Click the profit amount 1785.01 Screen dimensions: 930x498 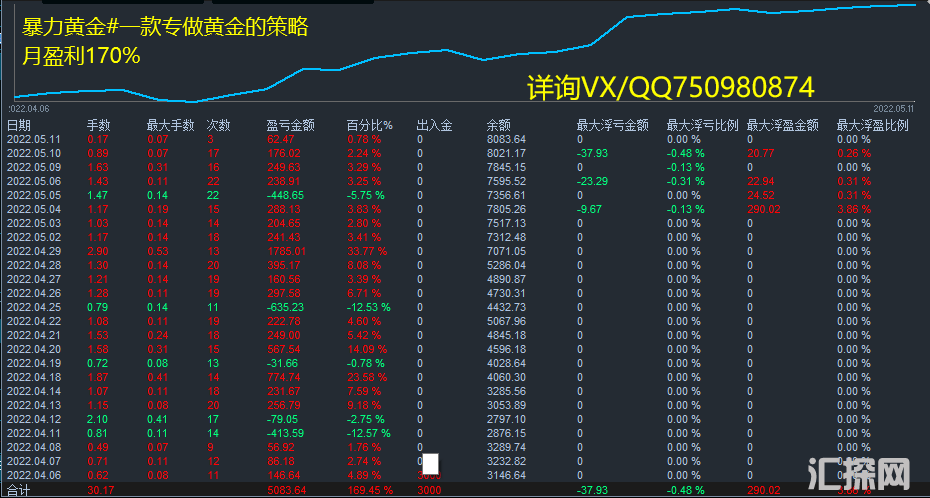(285, 251)
